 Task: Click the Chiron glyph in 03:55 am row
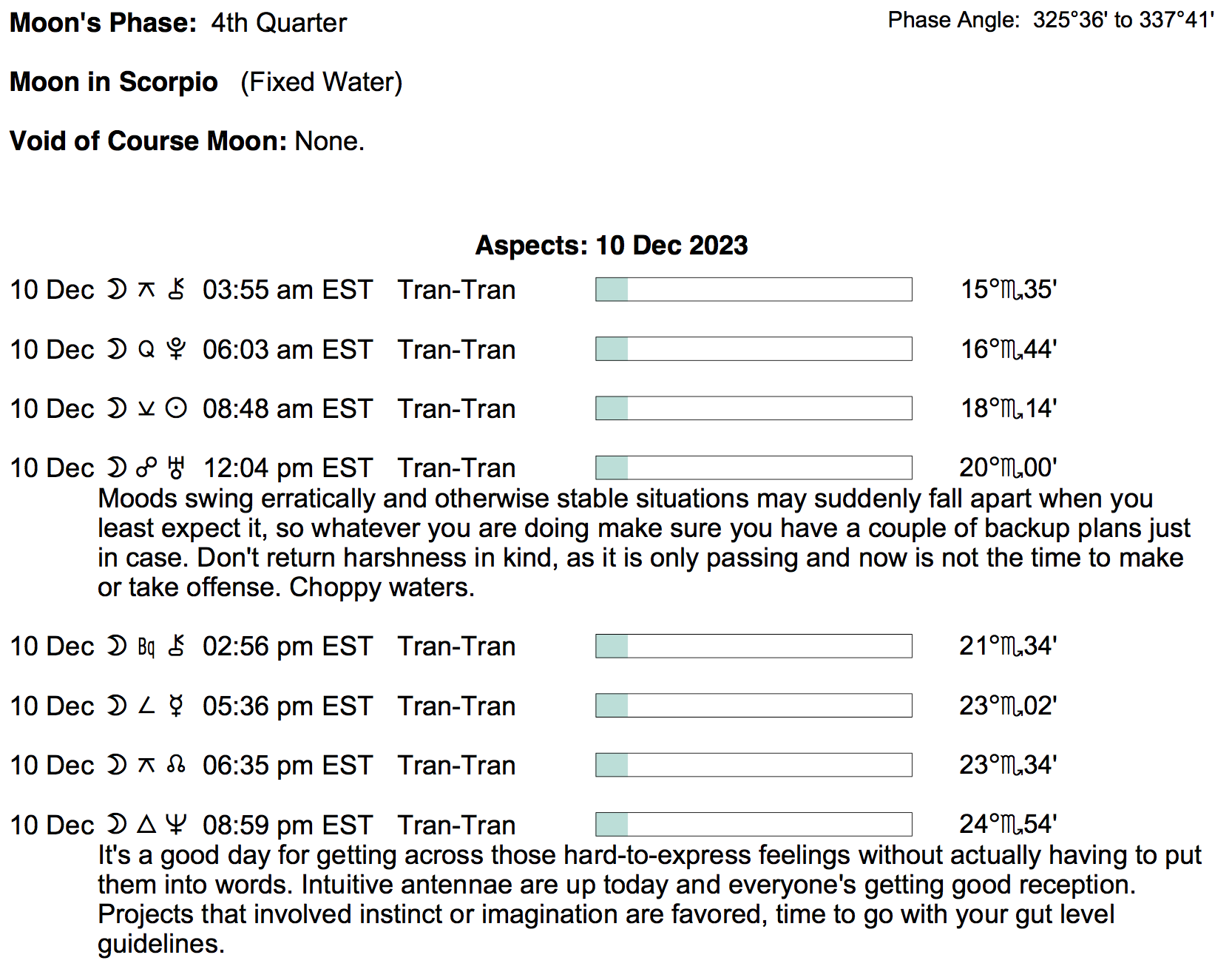pyautogui.click(x=176, y=289)
